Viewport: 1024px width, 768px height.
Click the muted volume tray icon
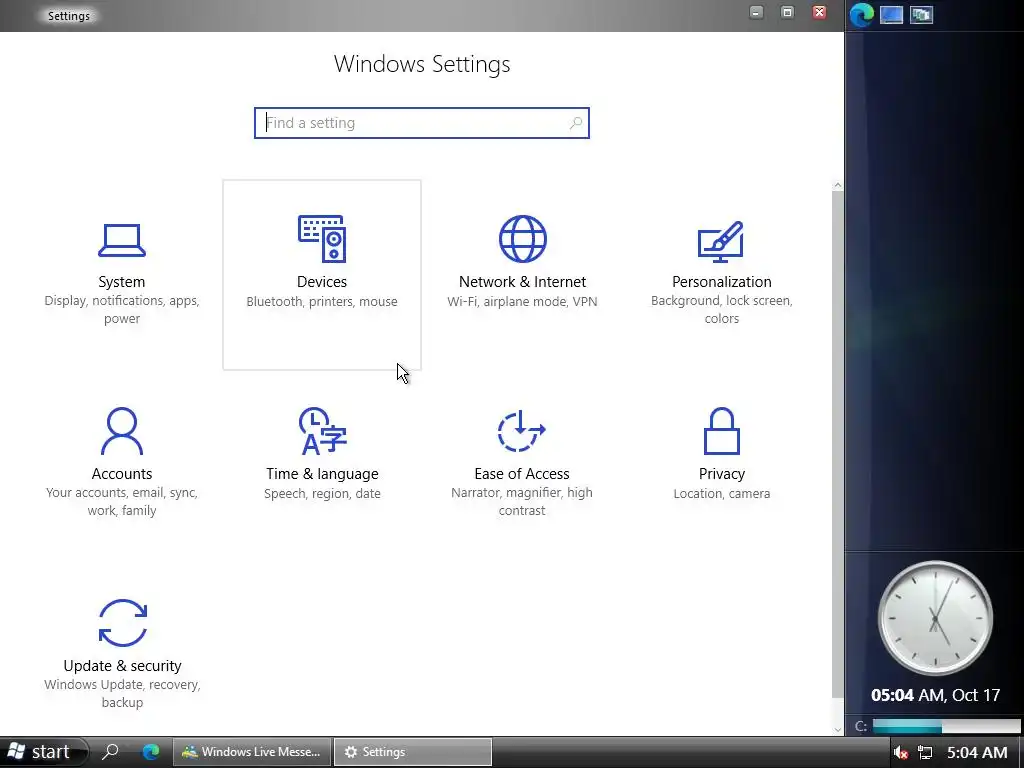(x=901, y=752)
